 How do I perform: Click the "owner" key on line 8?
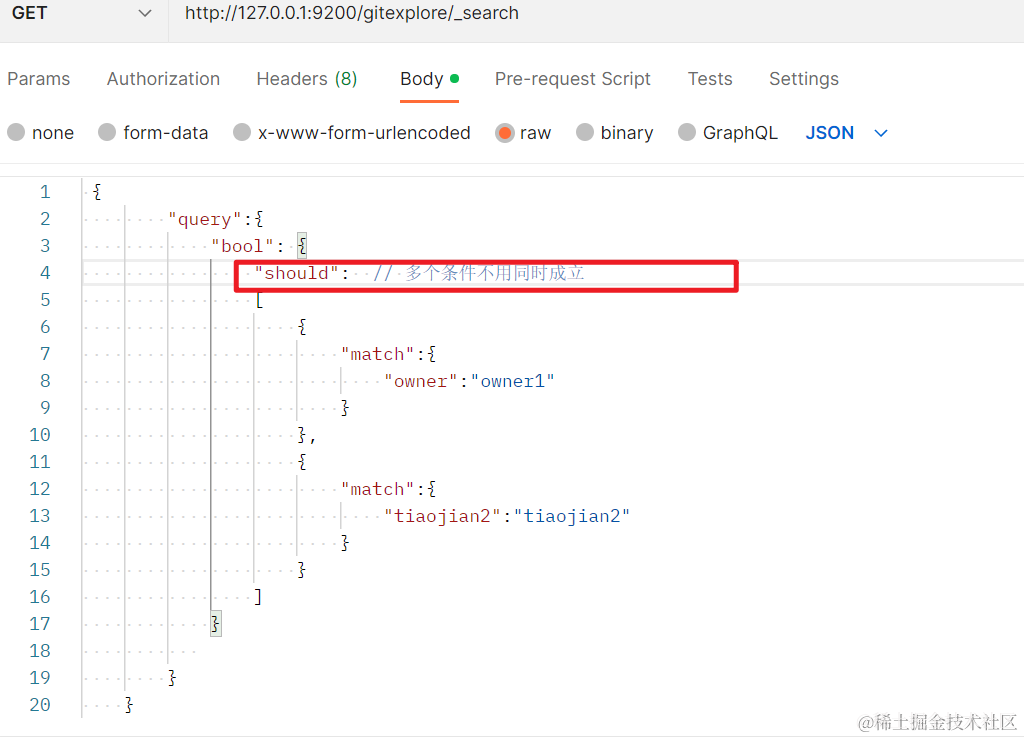tap(421, 381)
